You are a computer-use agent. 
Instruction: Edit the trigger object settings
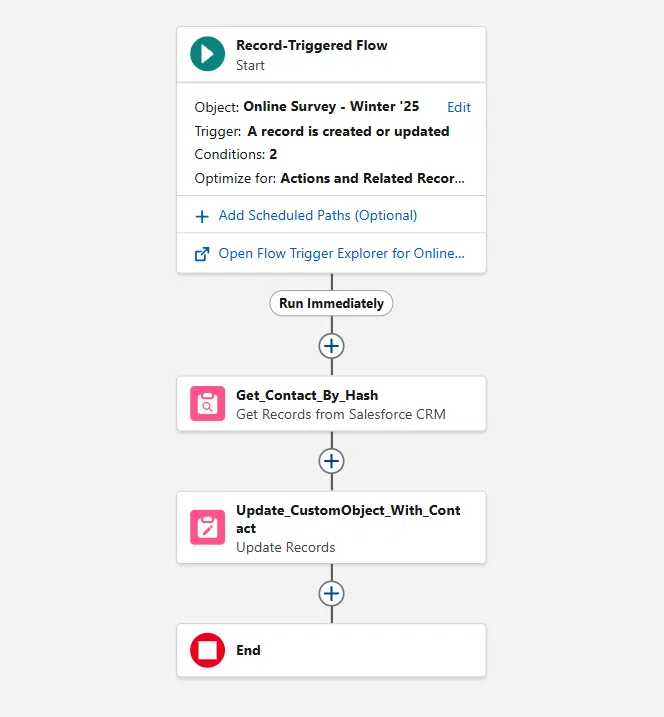coord(459,107)
